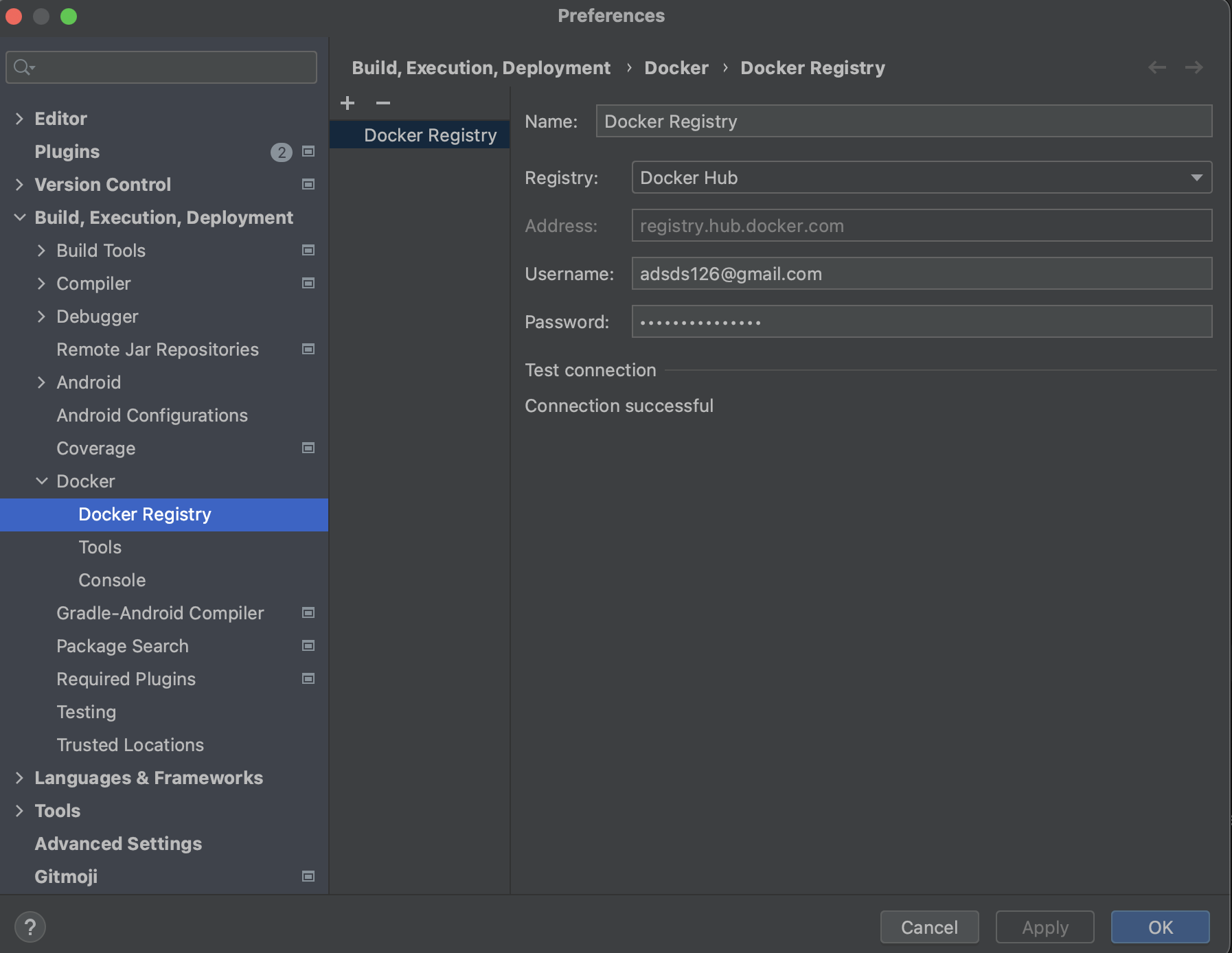The height and width of the screenshot is (953, 1232).
Task: Expand the Version Control group
Action: click(19, 185)
